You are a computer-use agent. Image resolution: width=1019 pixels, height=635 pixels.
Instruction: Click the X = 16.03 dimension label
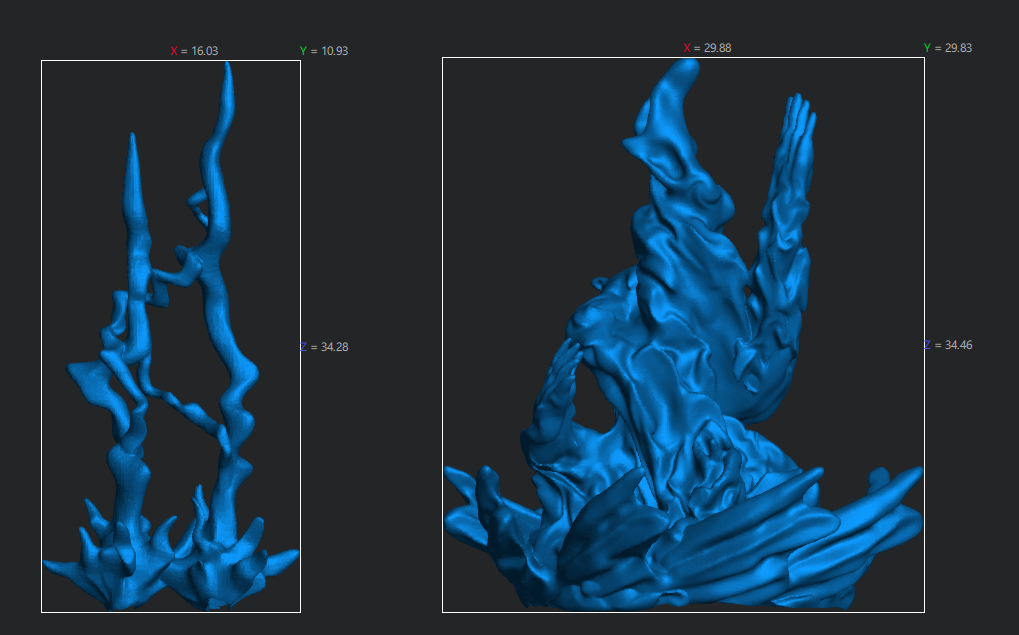click(x=194, y=50)
